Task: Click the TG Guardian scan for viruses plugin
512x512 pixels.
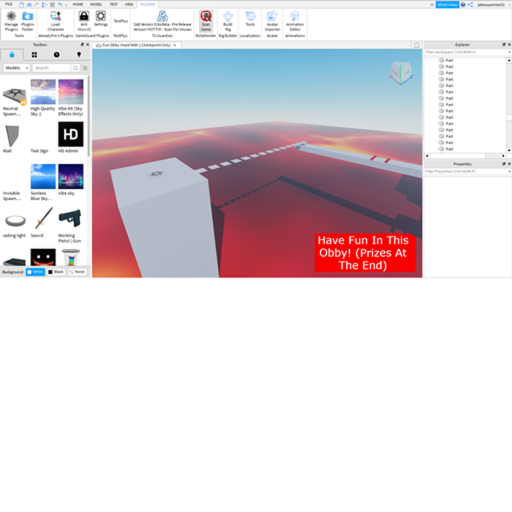Action: pos(162,21)
